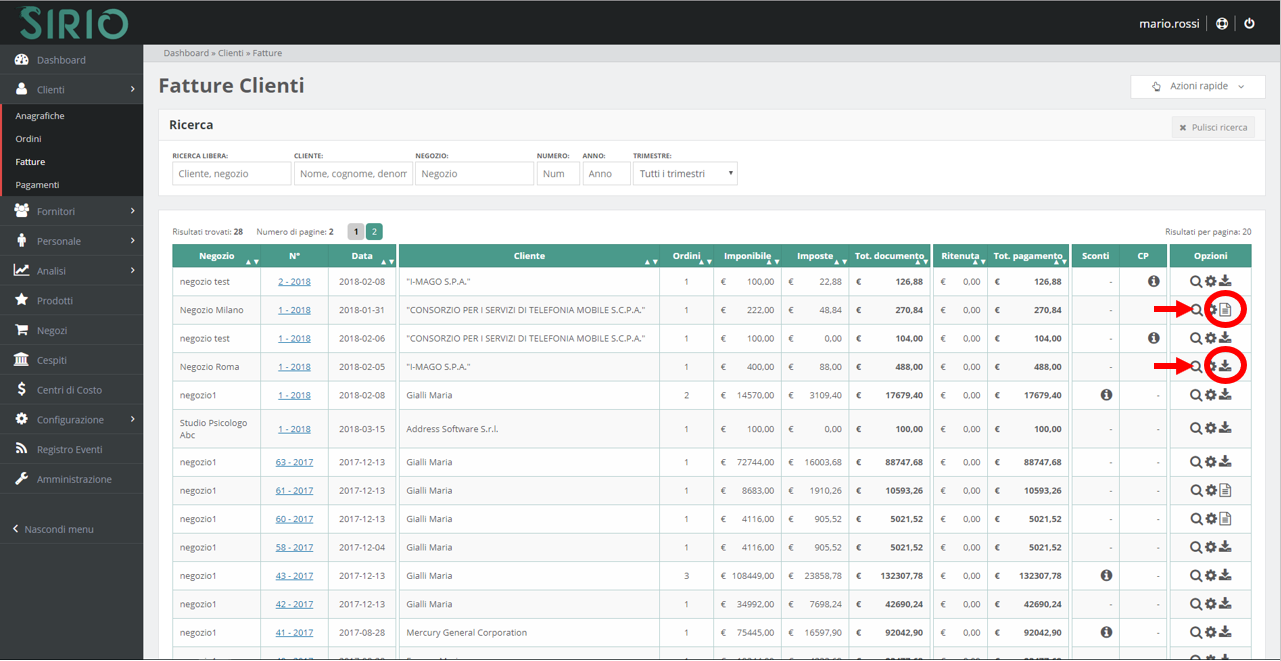Open gear settings for invoice 43 - 2017
Screen dimensions: 1281x661
(1210, 576)
